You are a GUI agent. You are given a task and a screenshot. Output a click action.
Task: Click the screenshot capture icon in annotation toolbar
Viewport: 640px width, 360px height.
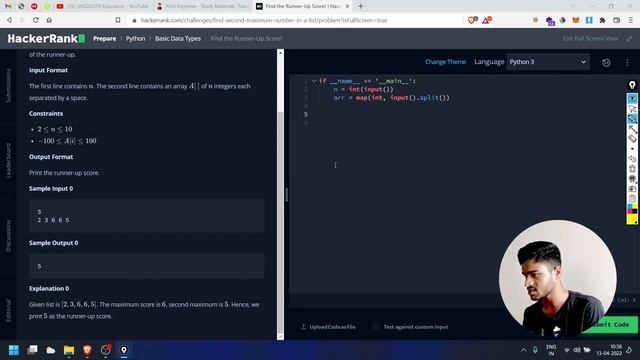point(632,189)
